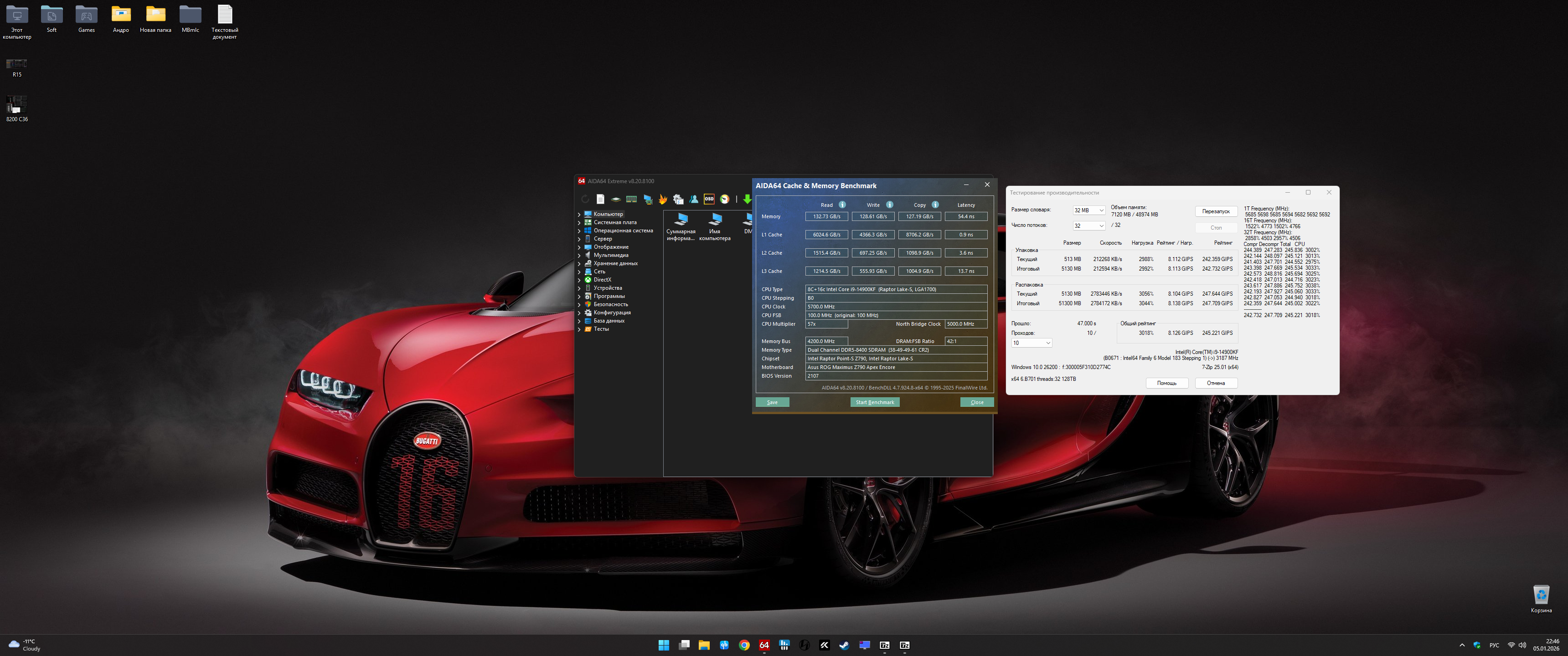Click the Перезапуск button
Image resolution: width=1568 pixels, height=656 pixels.
click(1216, 211)
